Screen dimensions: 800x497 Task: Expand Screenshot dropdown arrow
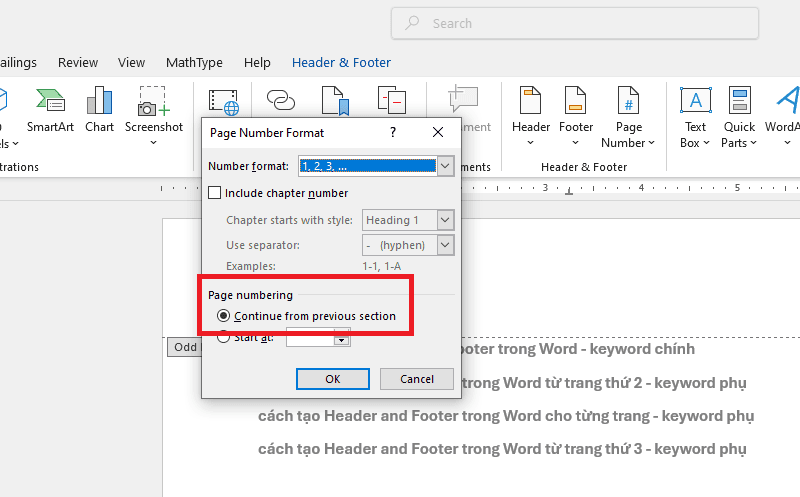[x=154, y=143]
